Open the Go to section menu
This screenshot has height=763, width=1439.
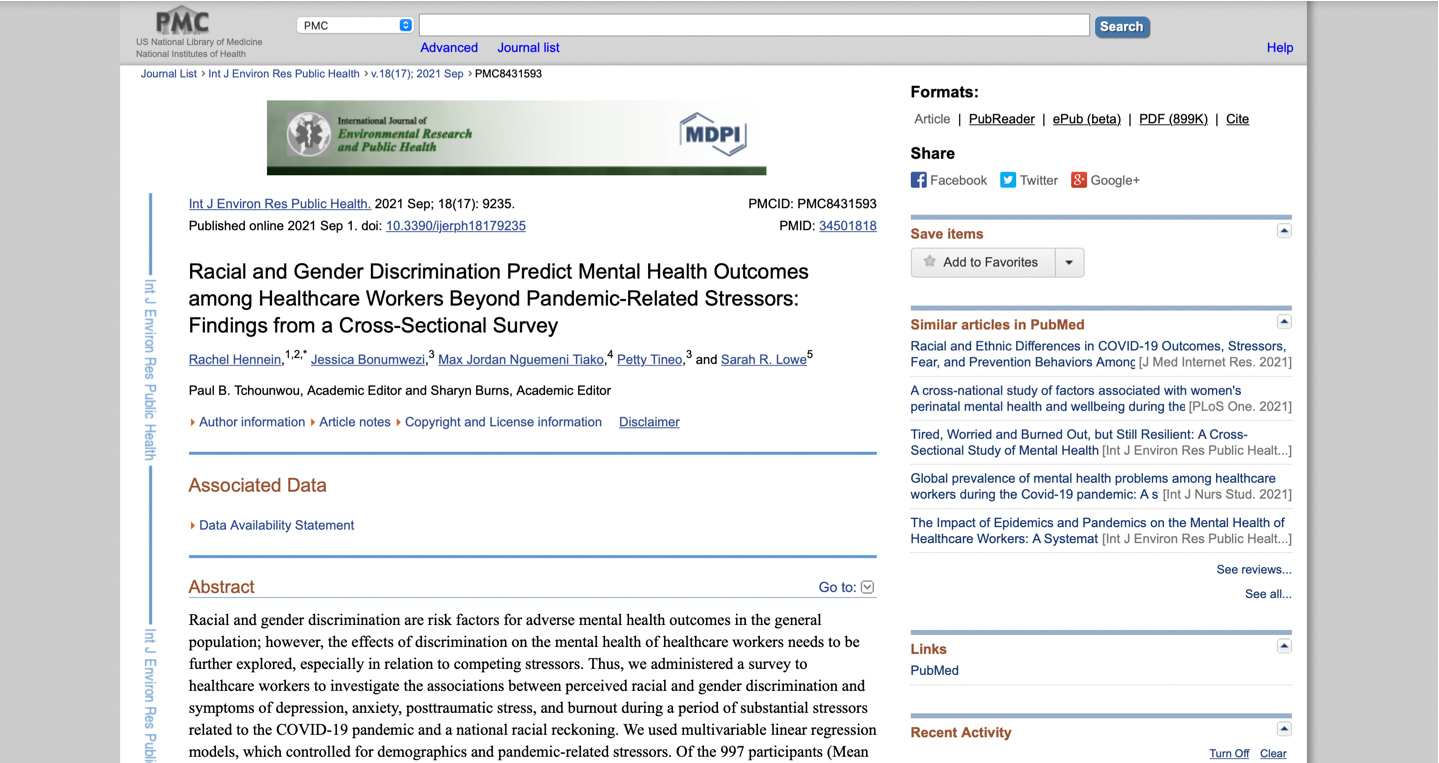pyautogui.click(x=846, y=587)
